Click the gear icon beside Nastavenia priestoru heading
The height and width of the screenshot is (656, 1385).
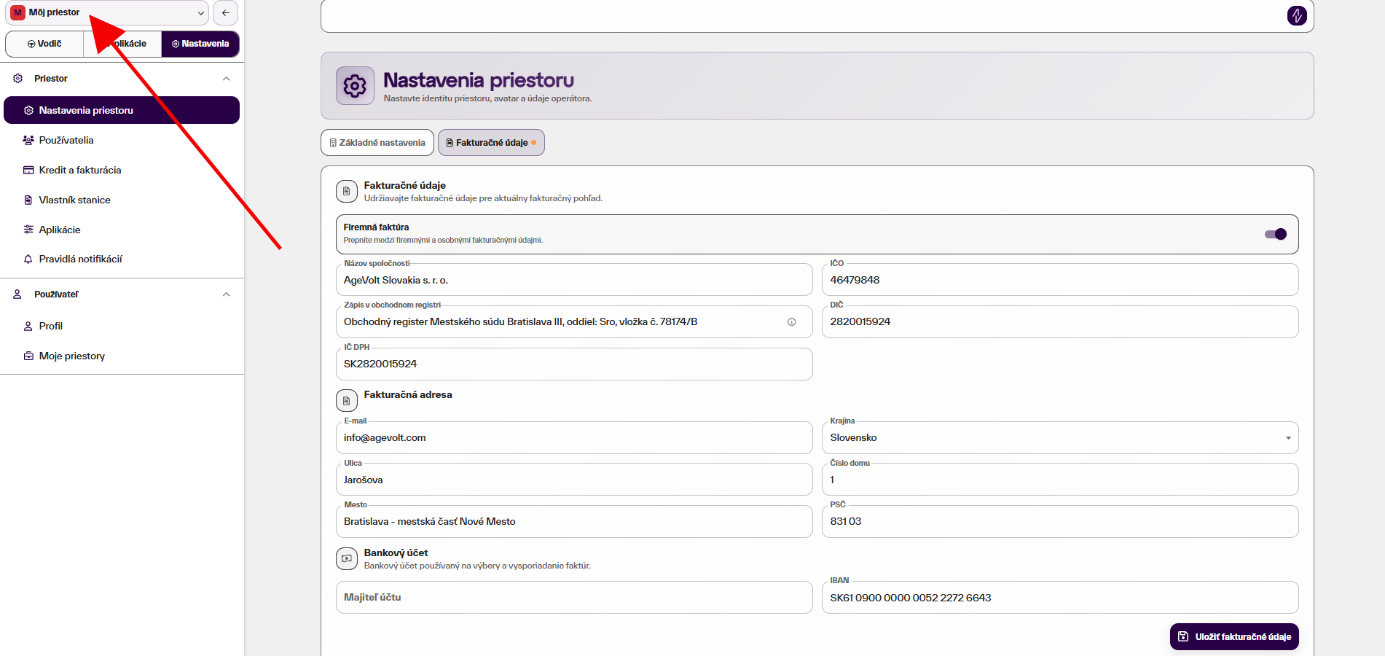click(354, 86)
